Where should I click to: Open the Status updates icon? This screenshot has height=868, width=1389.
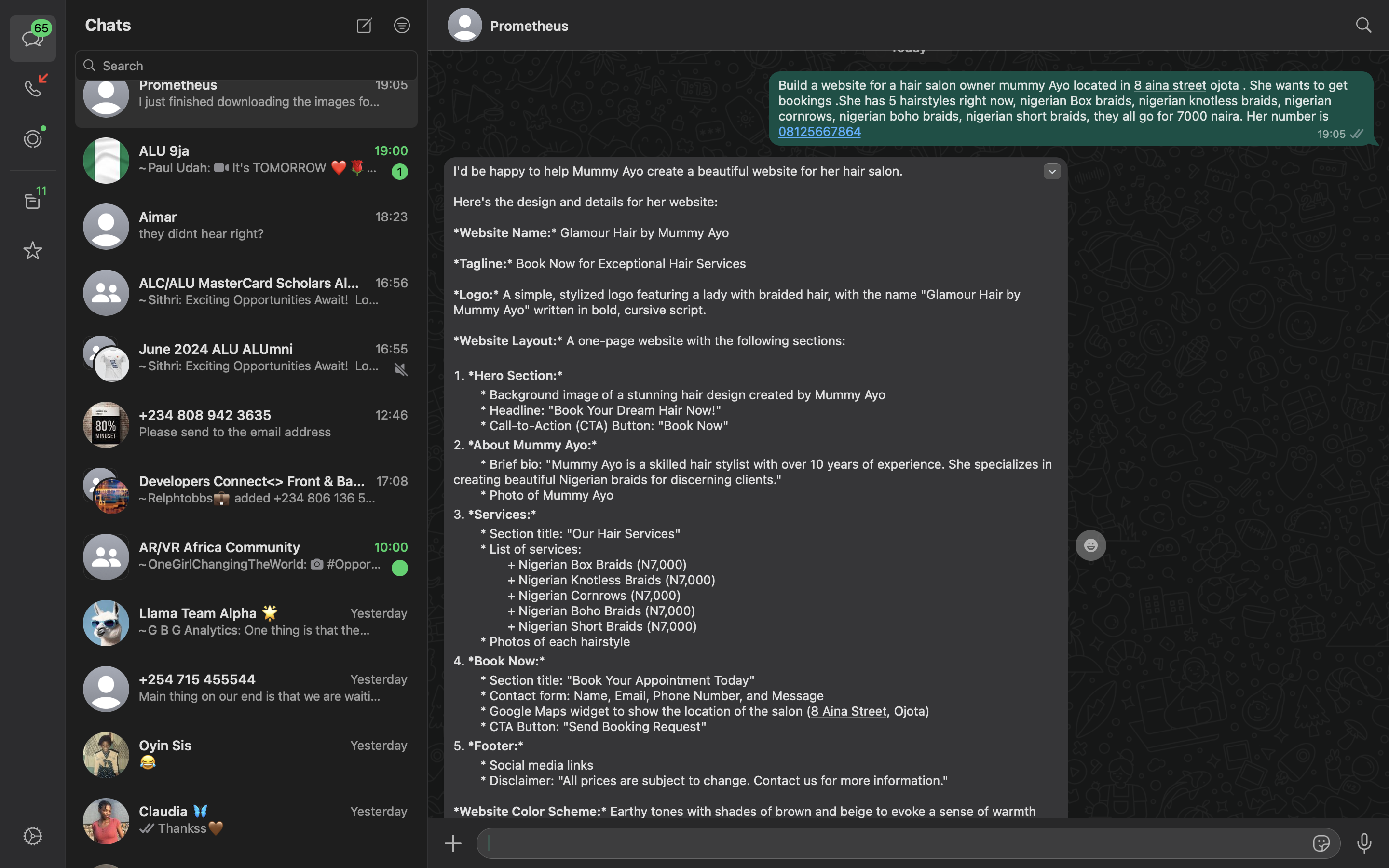(33, 138)
